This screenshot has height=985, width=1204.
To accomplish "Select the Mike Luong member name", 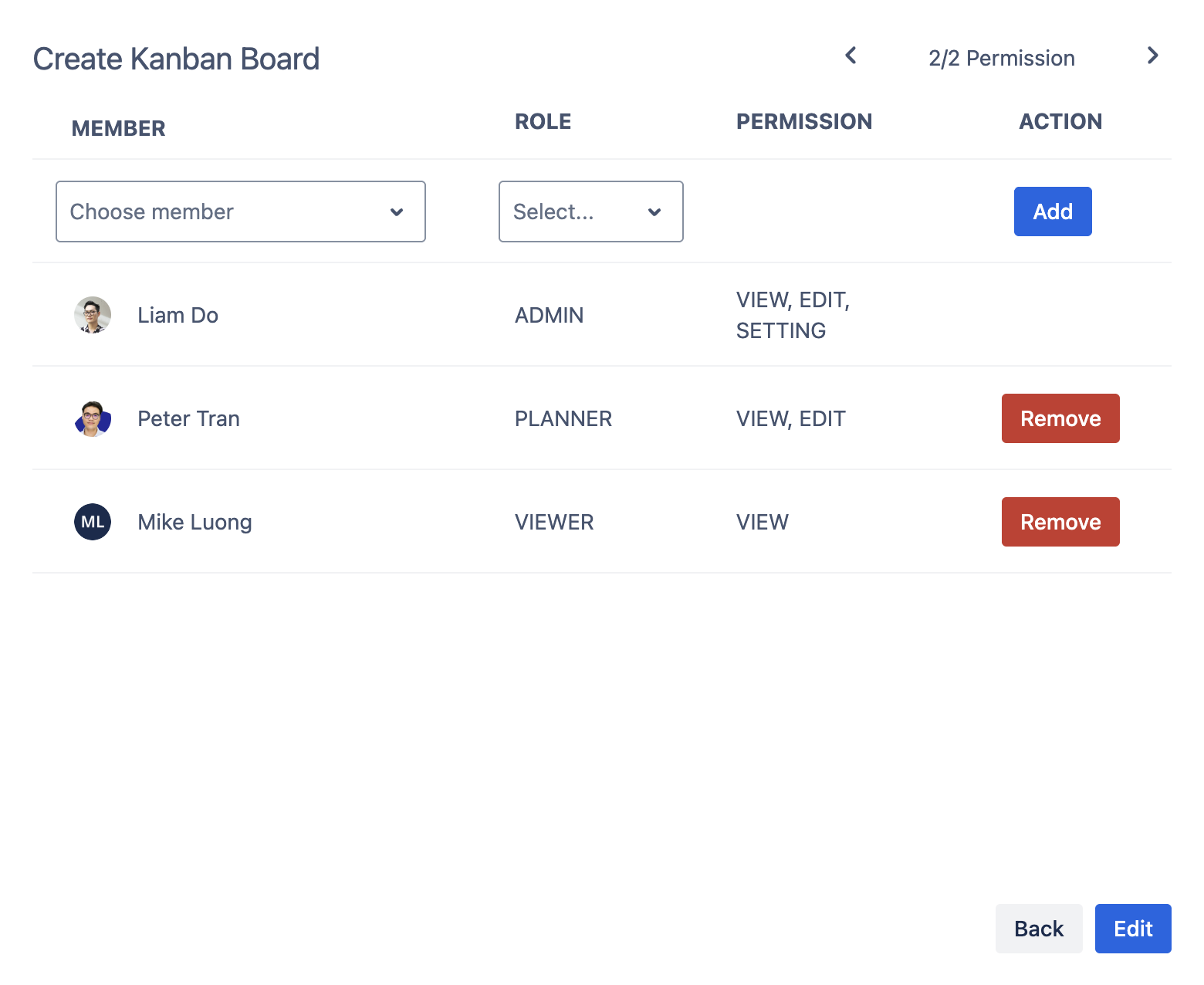I will click(194, 522).
